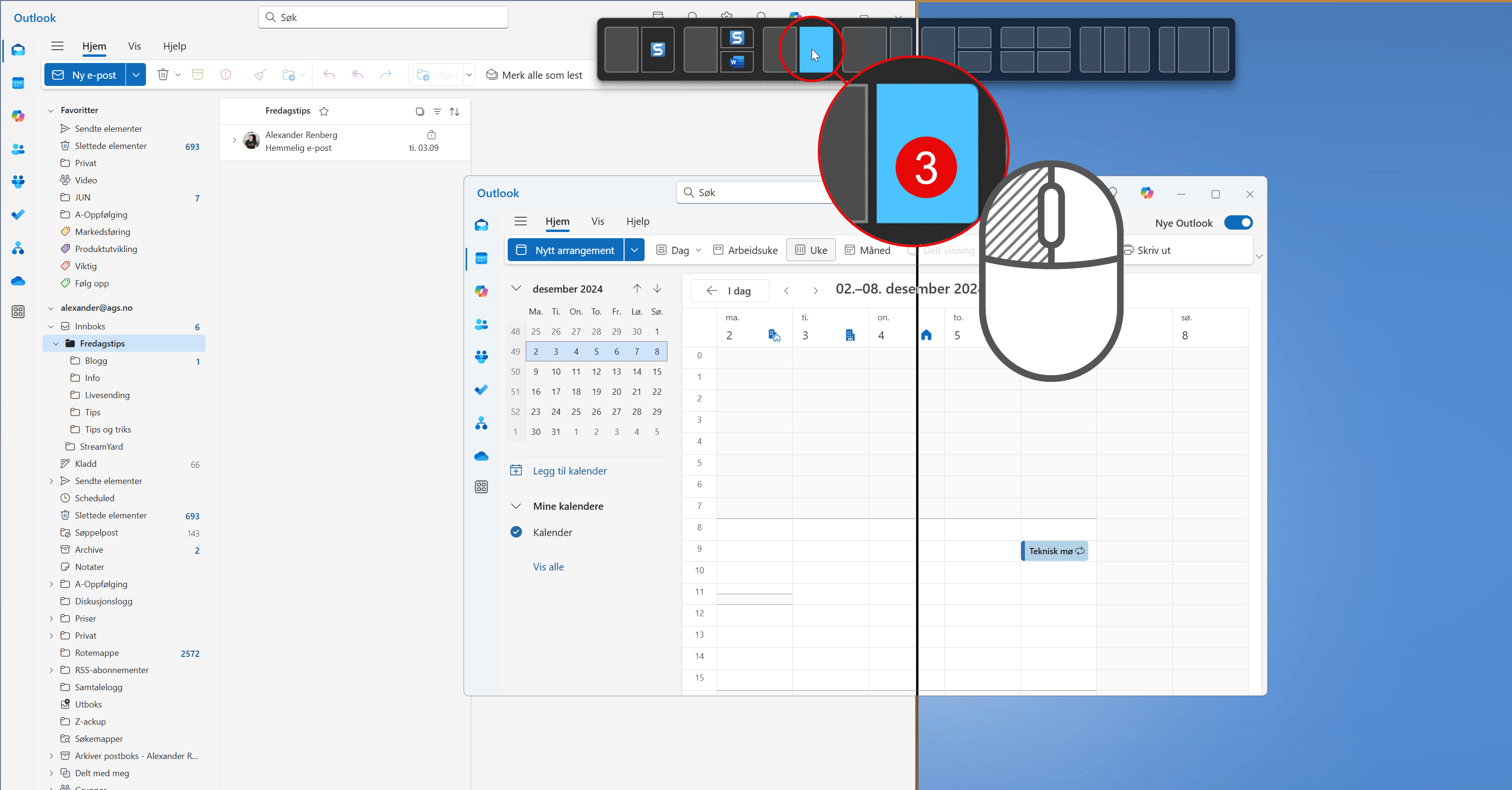Click the Archive icon in mail toolbar

[198, 74]
